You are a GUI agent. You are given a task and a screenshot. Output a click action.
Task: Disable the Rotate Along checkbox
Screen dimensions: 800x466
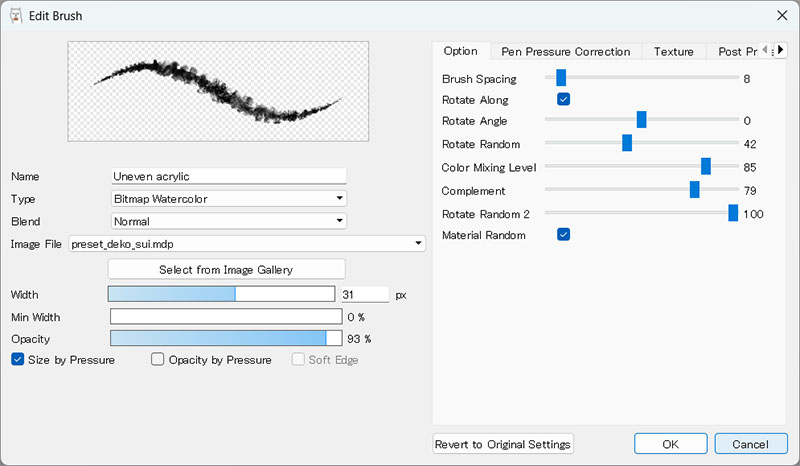[563, 100]
